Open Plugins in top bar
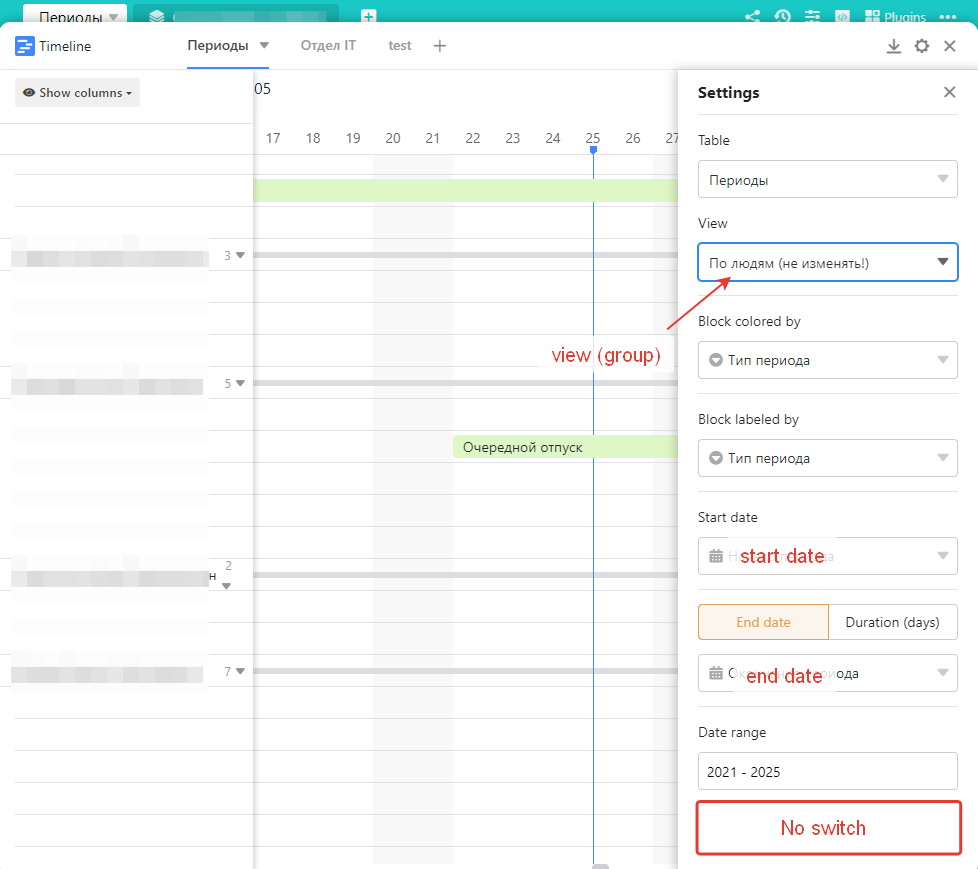Screen dimensions: 978x869 tap(895, 17)
